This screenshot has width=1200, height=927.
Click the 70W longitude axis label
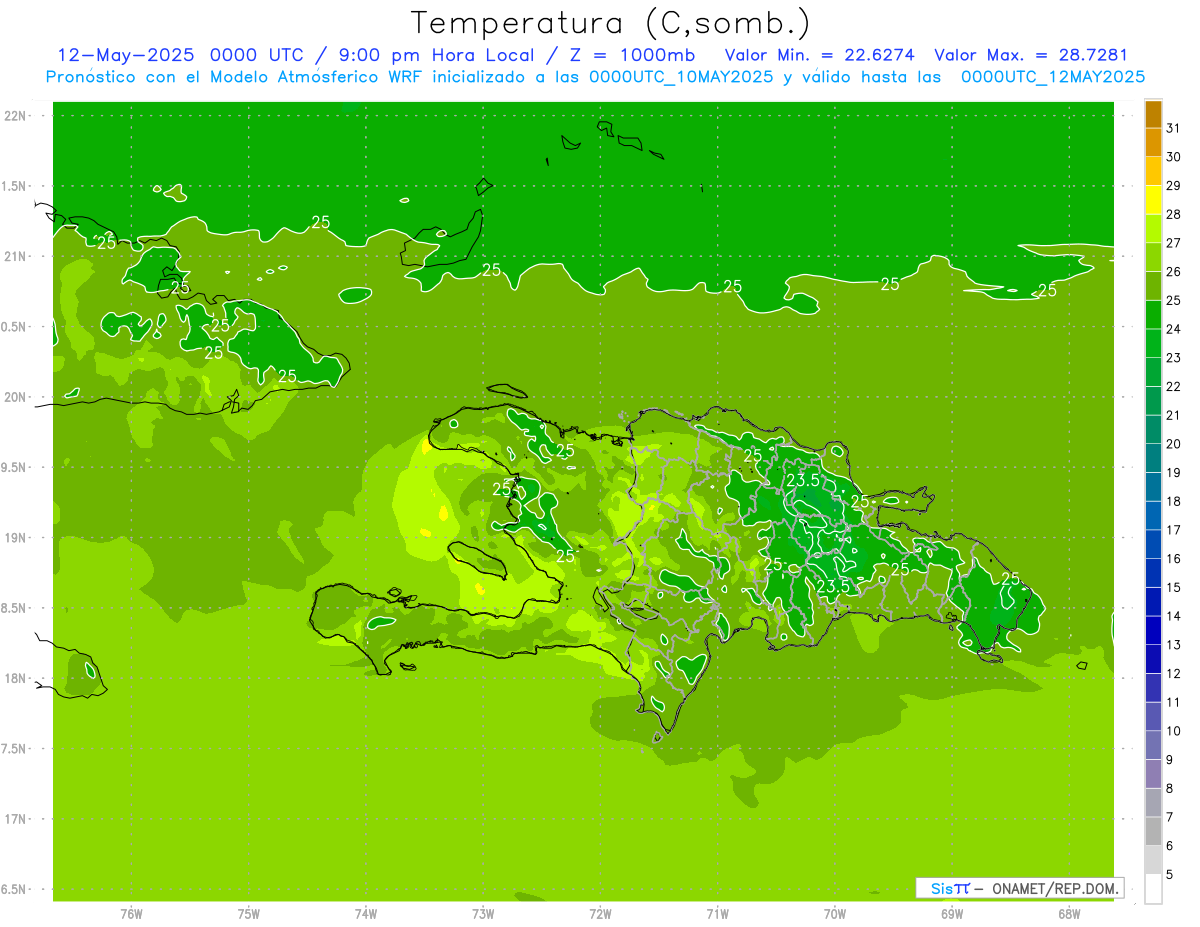click(x=835, y=914)
